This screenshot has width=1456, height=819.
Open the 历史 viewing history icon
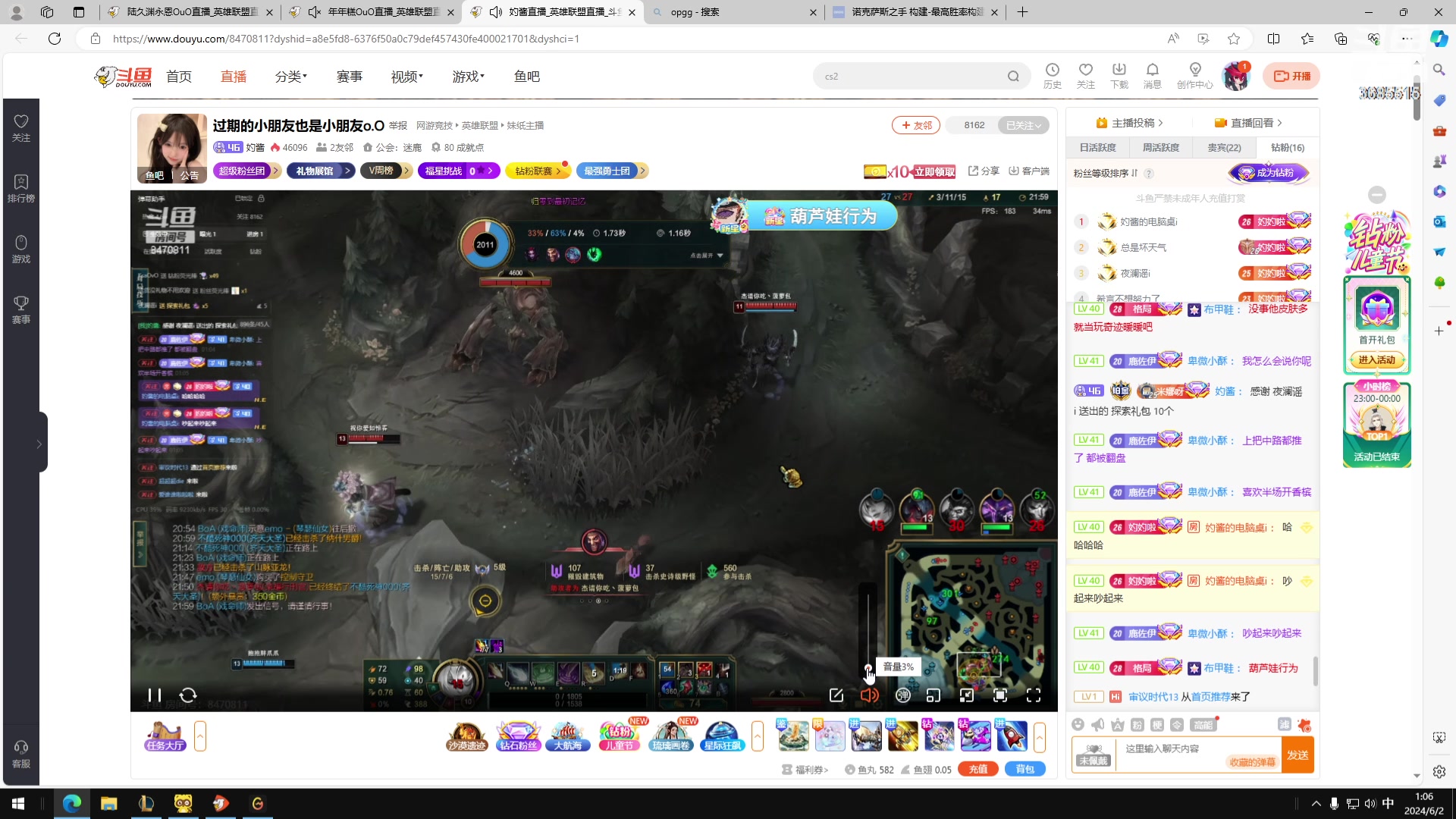point(1052,76)
